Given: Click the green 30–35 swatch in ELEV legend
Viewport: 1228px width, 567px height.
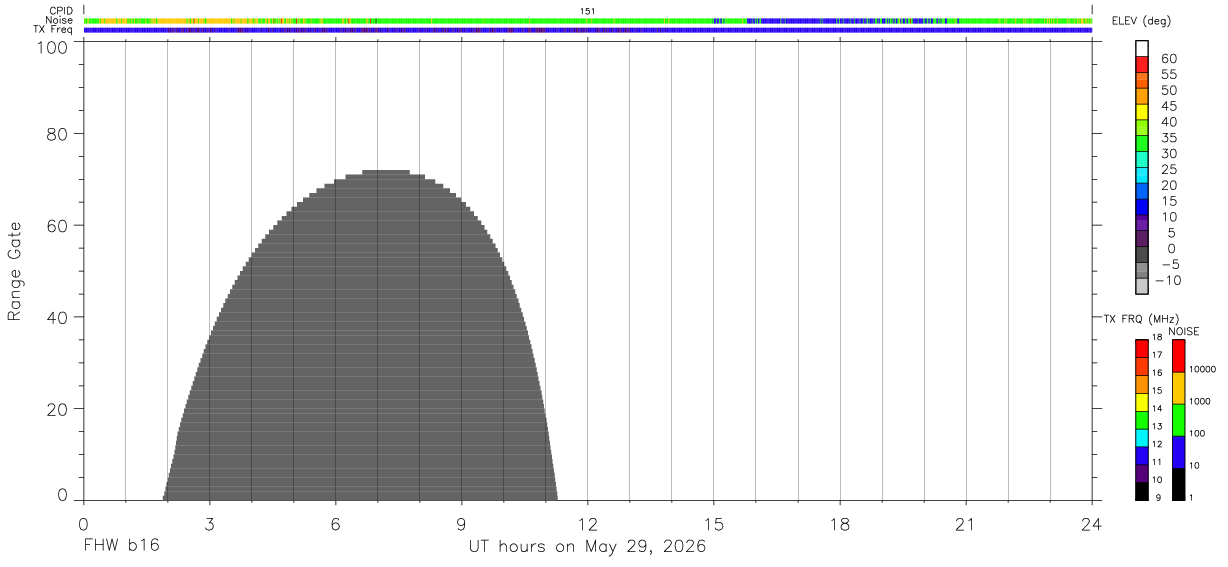Looking at the screenshot, I should click(x=1142, y=144).
